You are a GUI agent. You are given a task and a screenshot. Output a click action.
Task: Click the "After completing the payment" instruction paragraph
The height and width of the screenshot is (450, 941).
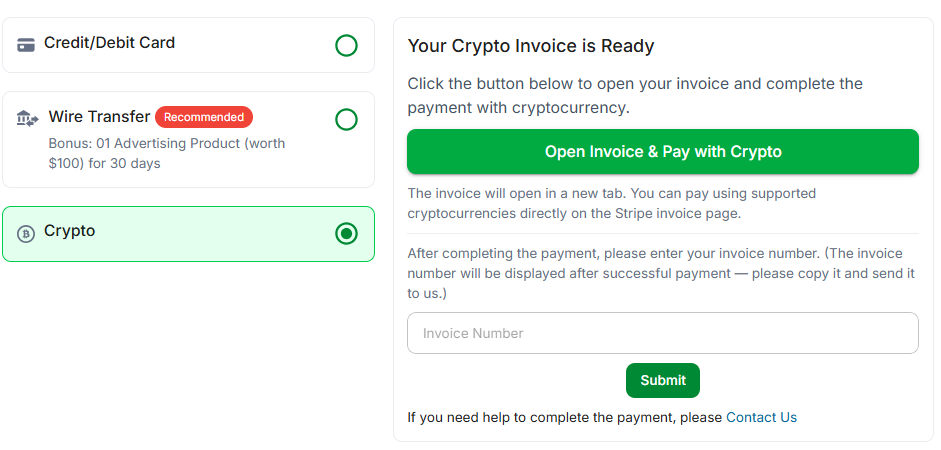[661, 273]
